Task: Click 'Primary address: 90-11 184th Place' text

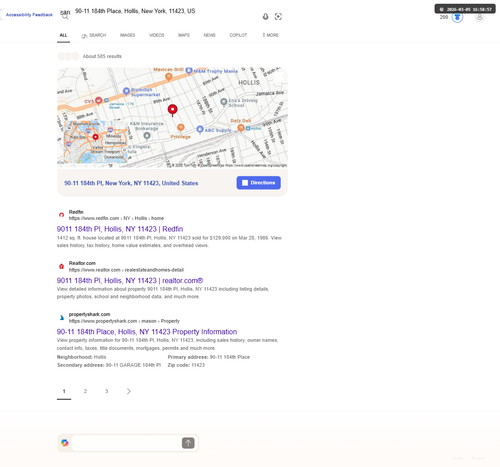Action: click(209, 357)
